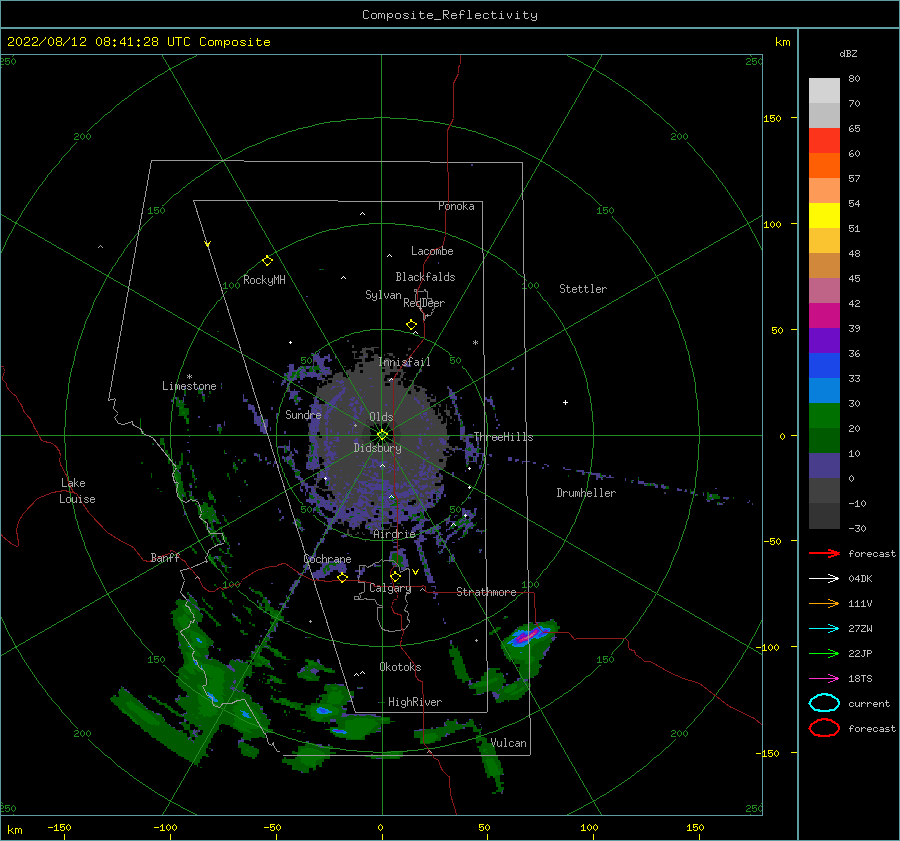Click the 18TS legend label
900x841 pixels.
click(860, 679)
